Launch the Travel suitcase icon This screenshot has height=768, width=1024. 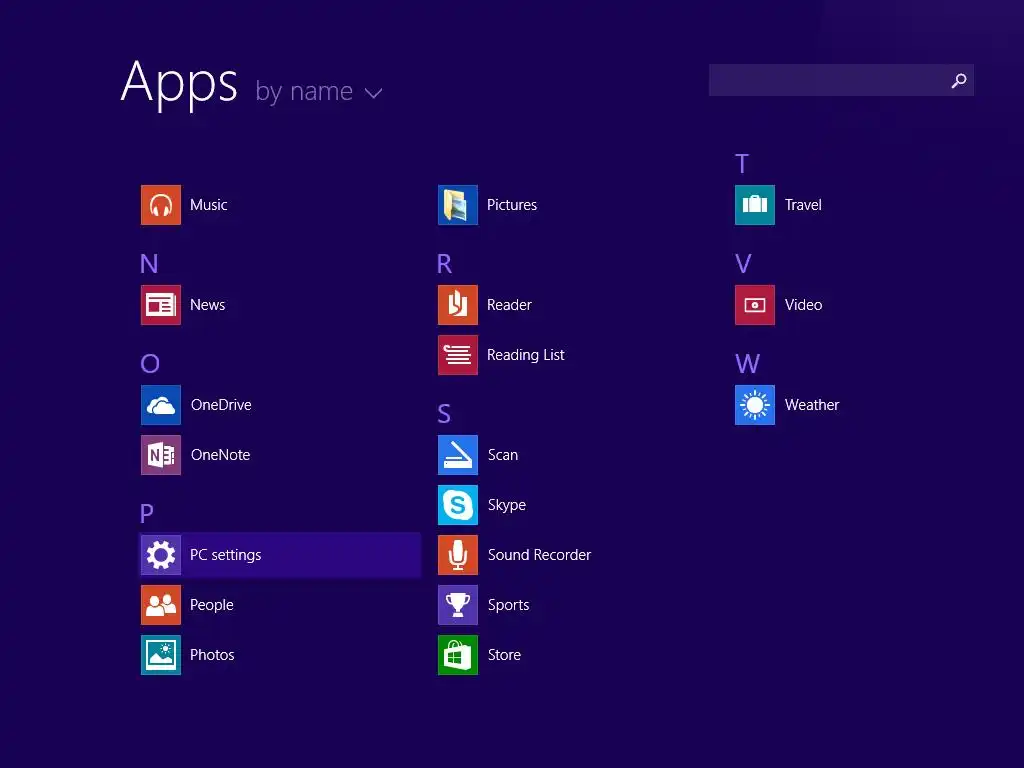click(755, 205)
